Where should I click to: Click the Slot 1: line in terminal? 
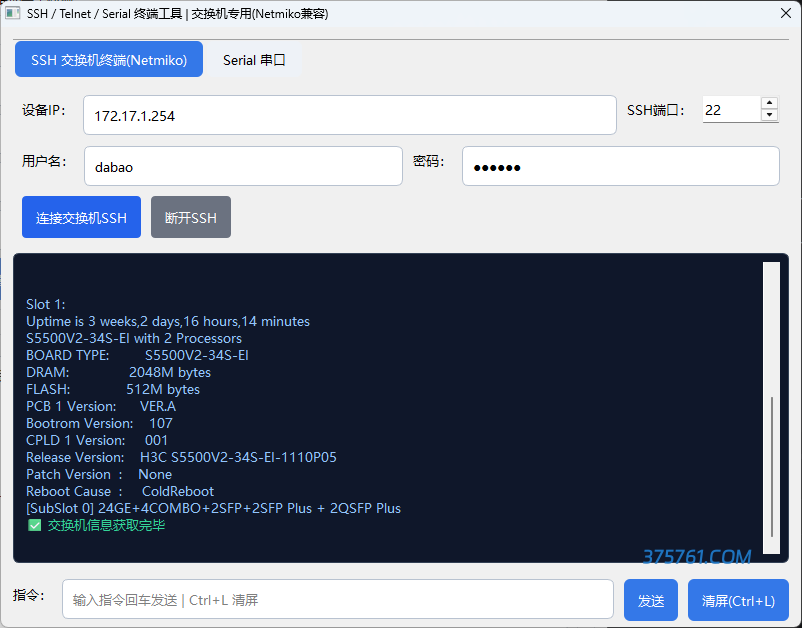click(46, 304)
